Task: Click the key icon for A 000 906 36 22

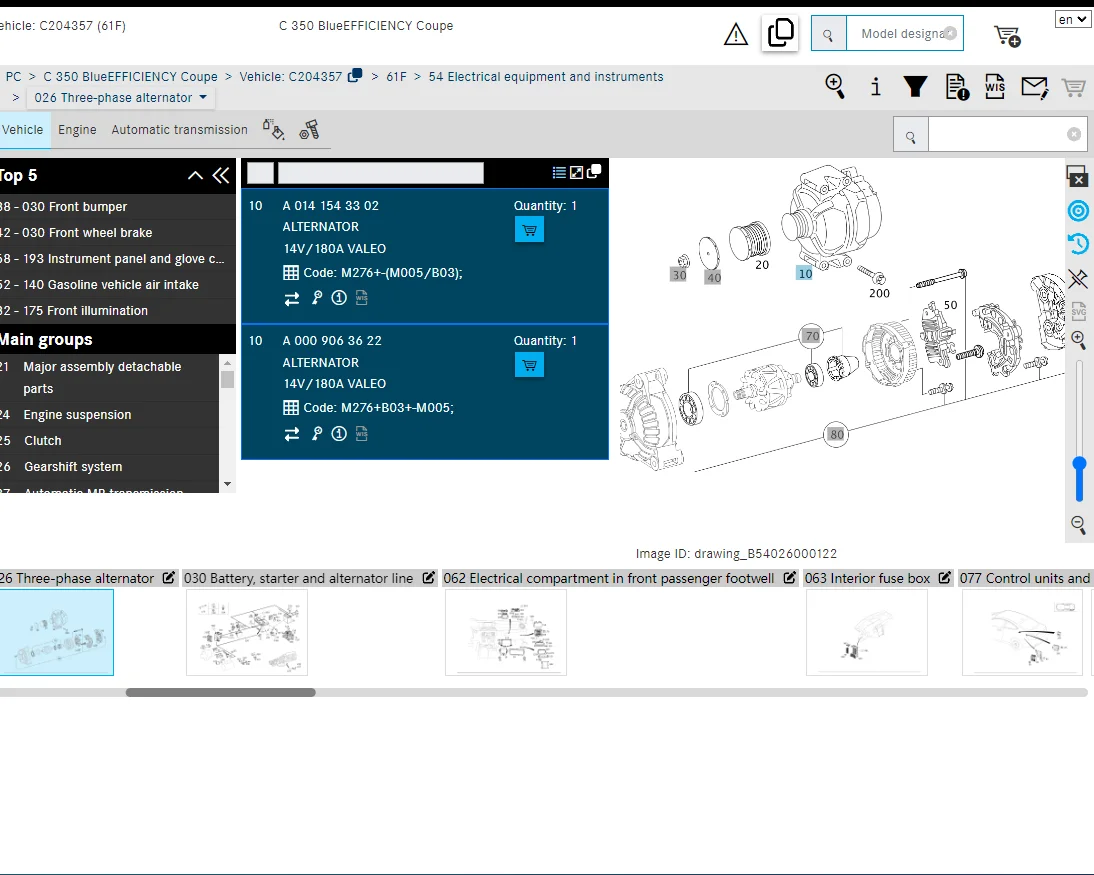Action: coord(317,433)
